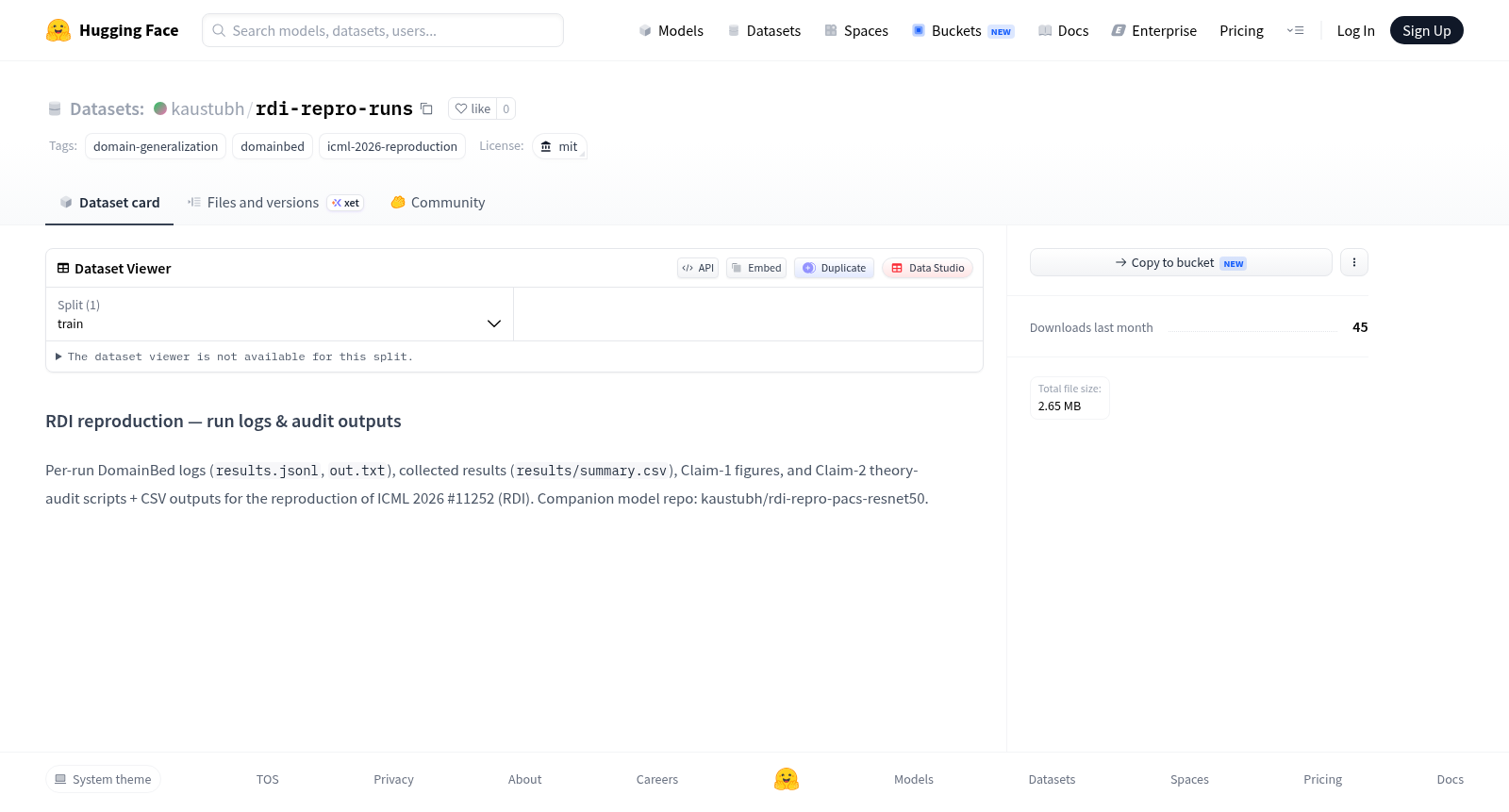1509x812 pixels.
Task: Select the icml-2026-reproduction tag
Action: pos(392,146)
